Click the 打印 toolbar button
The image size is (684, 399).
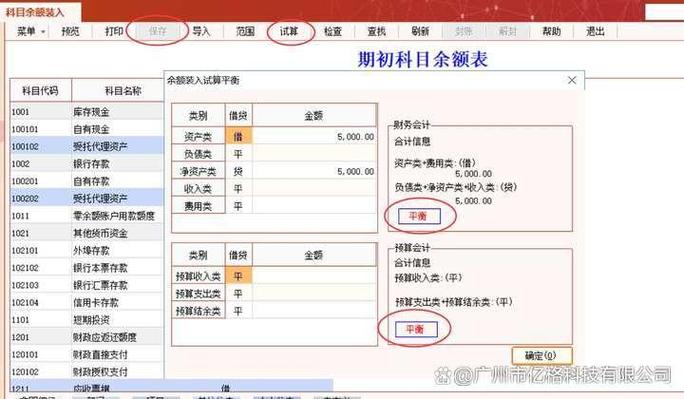(x=114, y=31)
